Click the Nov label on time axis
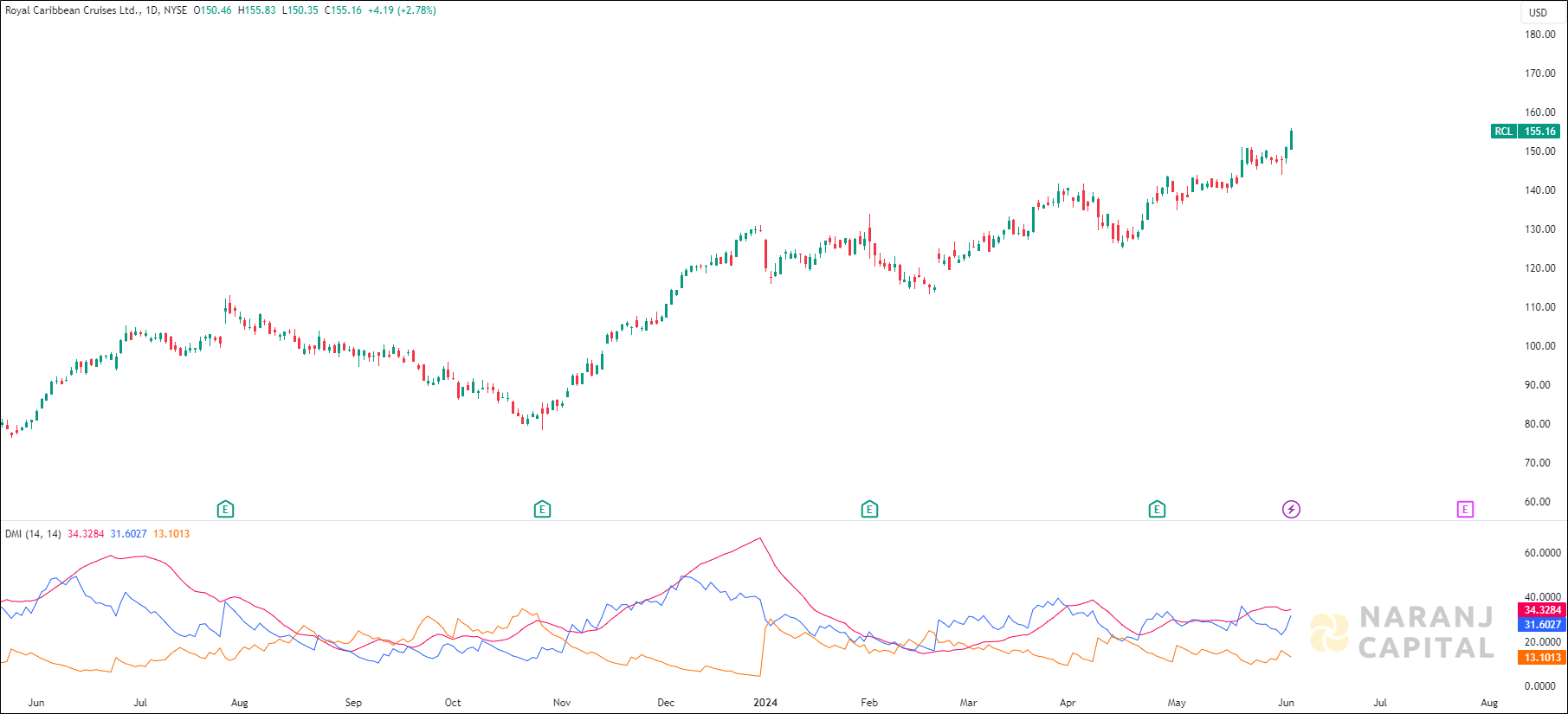 pyautogui.click(x=562, y=703)
